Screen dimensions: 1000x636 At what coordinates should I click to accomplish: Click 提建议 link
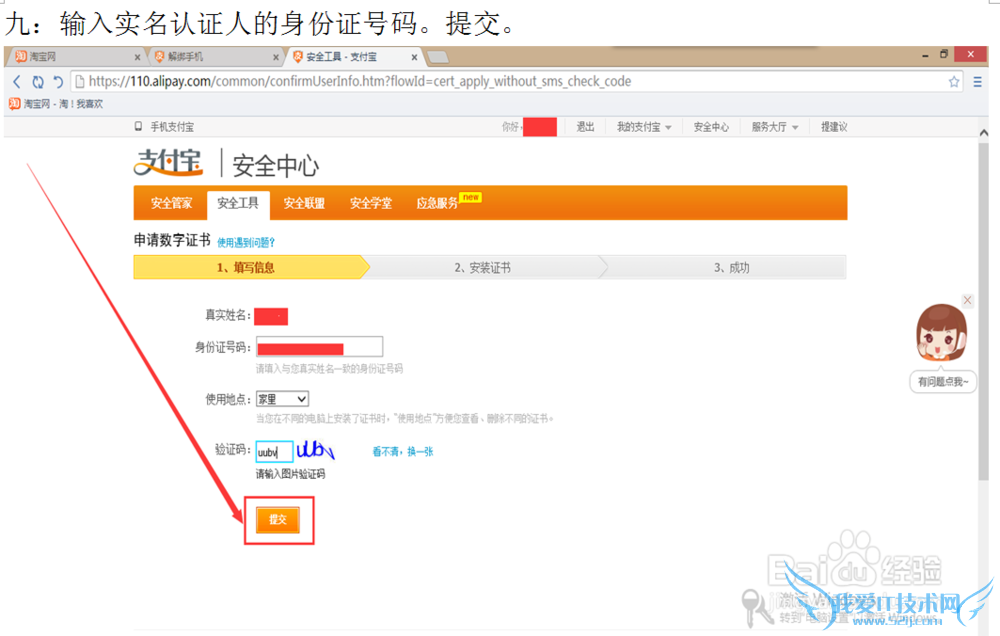834,127
